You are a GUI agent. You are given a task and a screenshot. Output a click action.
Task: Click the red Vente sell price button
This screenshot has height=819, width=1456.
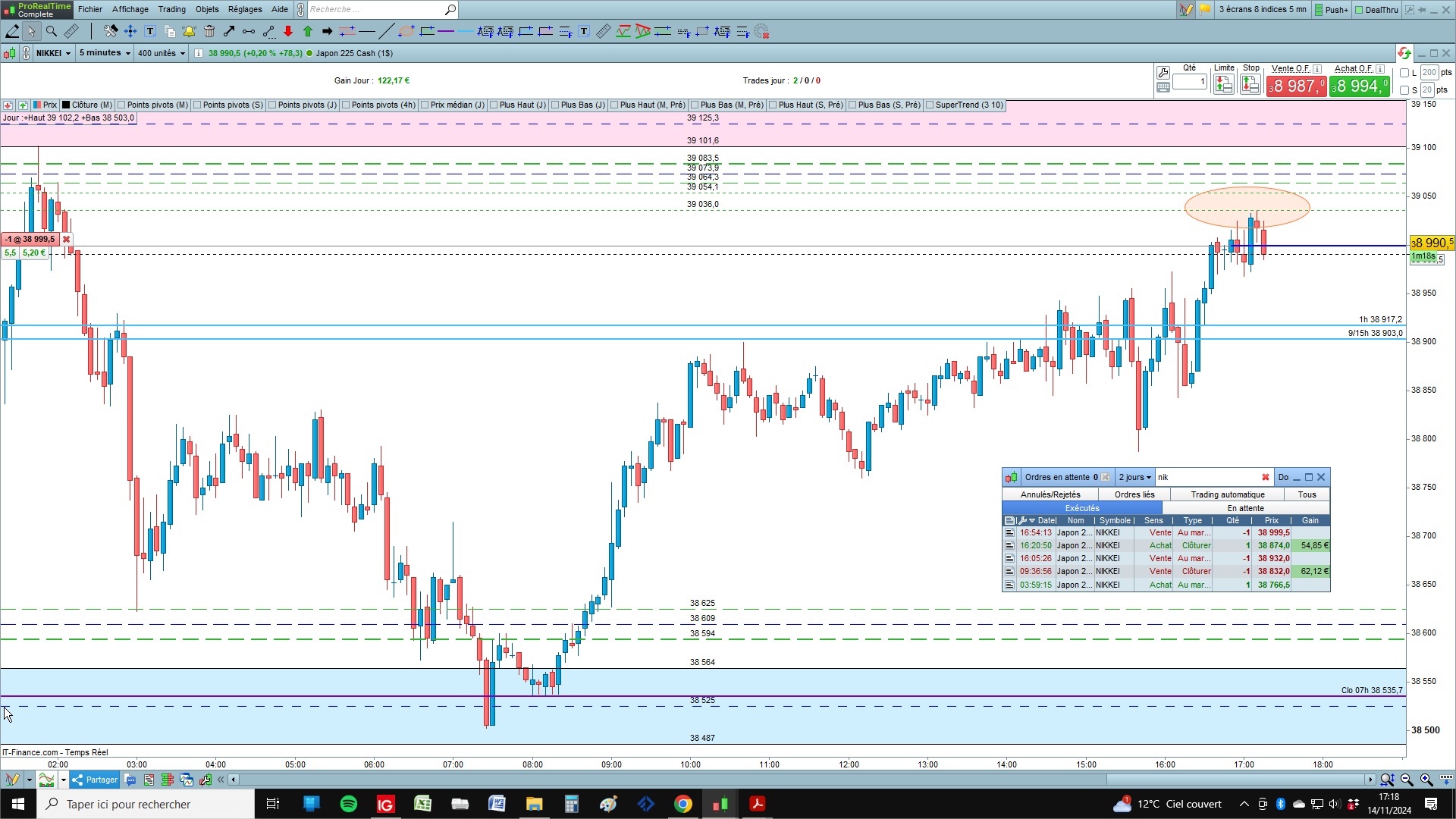pos(1296,86)
